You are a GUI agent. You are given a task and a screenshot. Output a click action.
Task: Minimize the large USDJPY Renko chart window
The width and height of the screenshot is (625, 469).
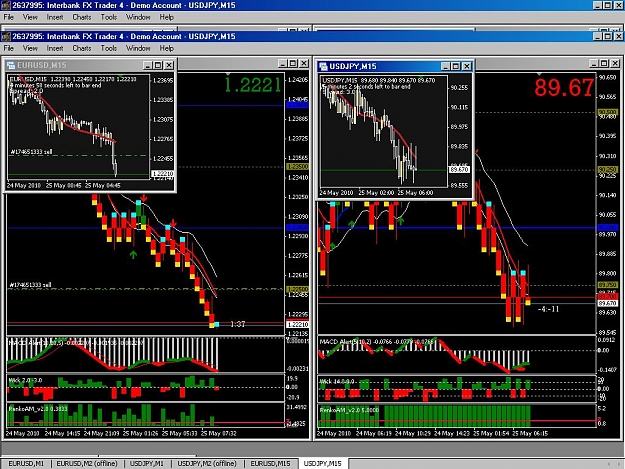[x=594, y=63]
